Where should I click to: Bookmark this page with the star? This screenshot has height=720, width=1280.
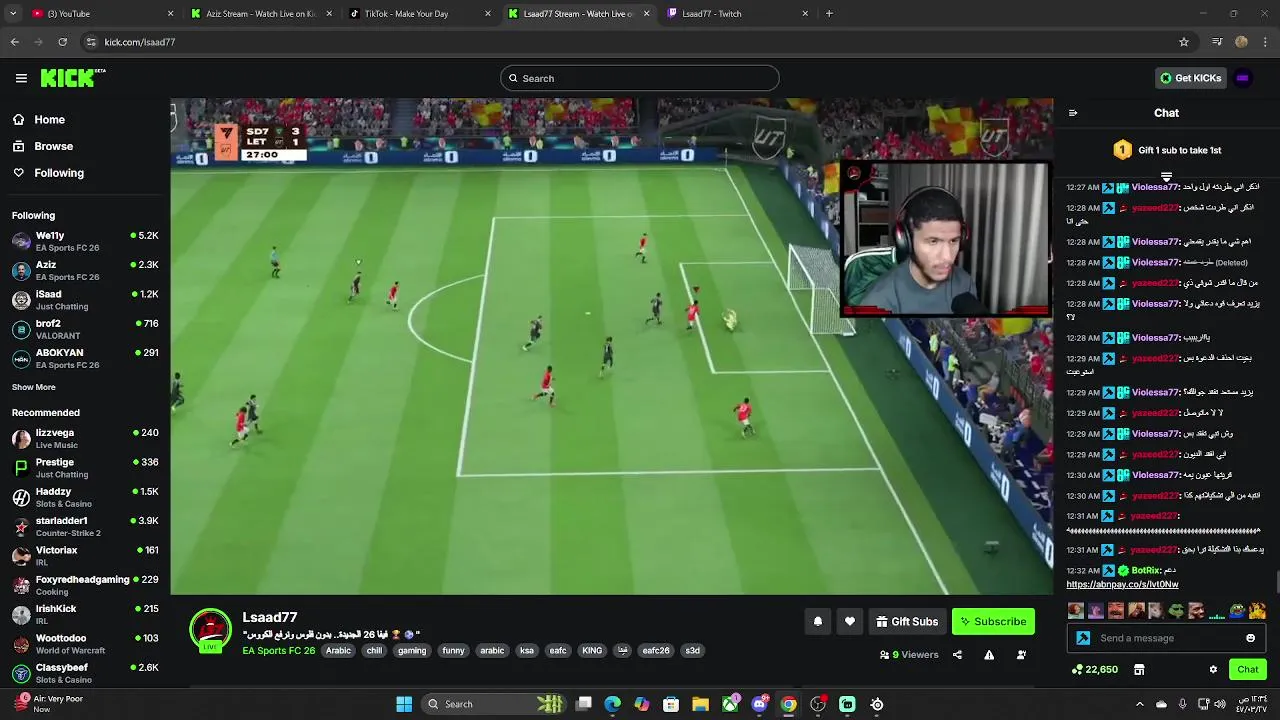coord(1184,42)
